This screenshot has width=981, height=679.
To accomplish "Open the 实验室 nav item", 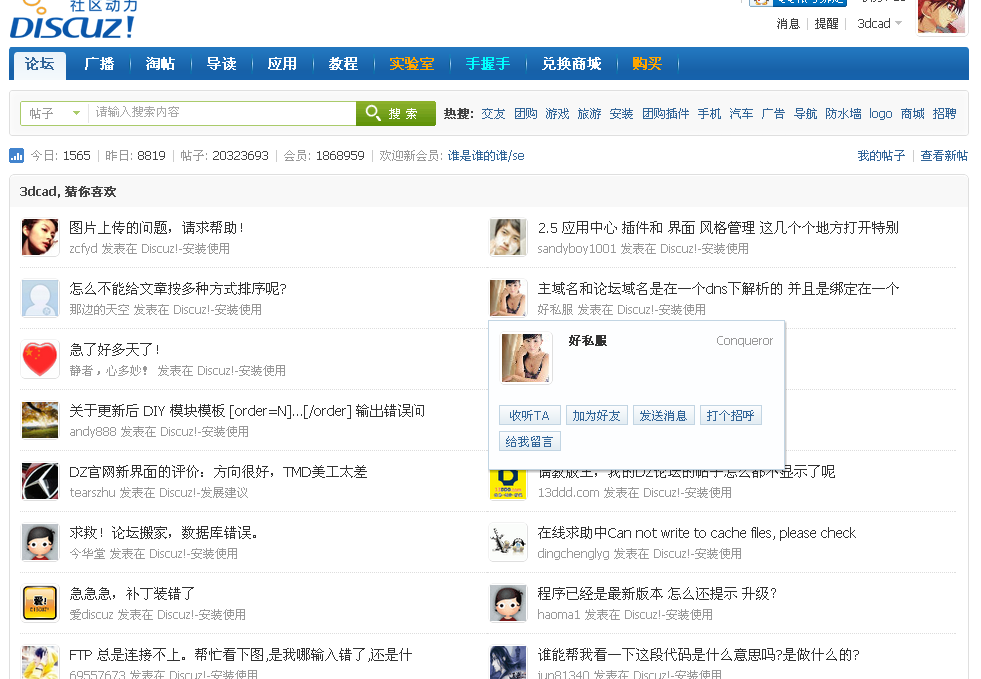I will point(412,64).
